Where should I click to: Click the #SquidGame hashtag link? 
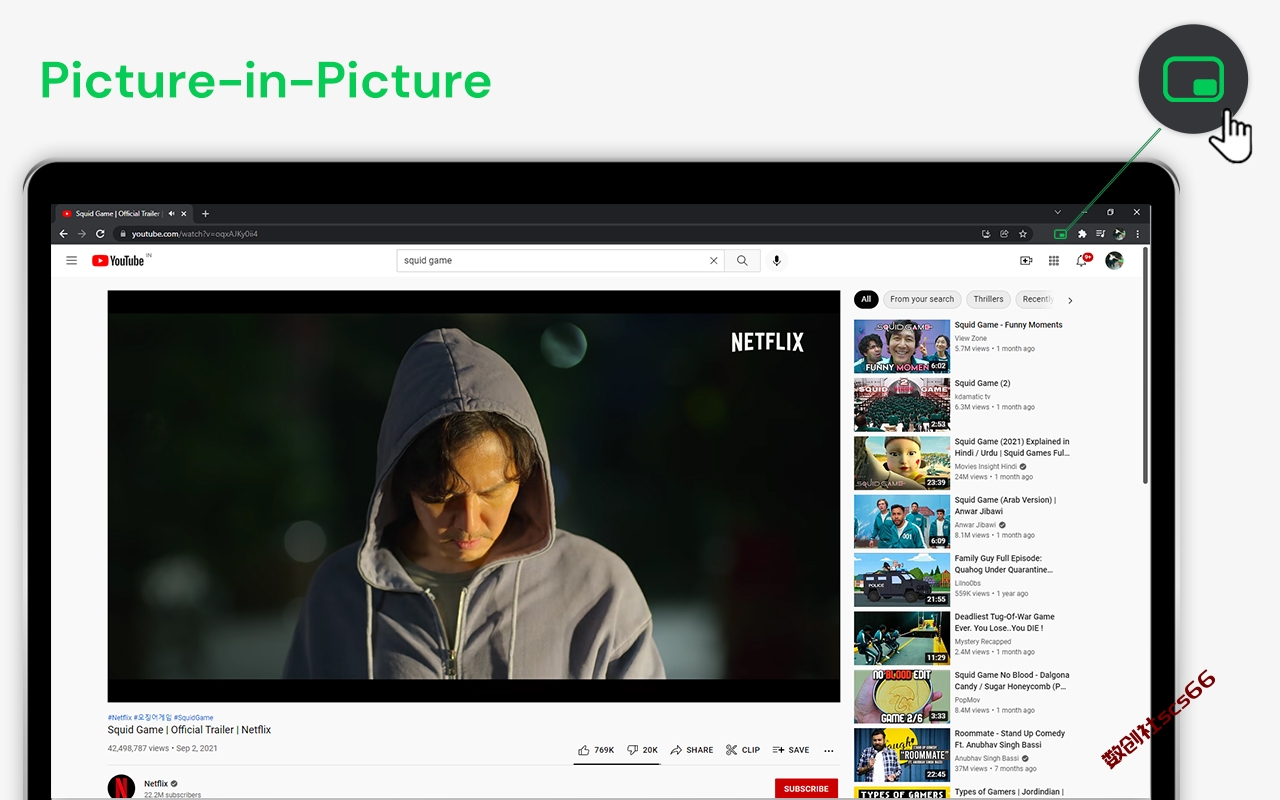[x=193, y=717]
